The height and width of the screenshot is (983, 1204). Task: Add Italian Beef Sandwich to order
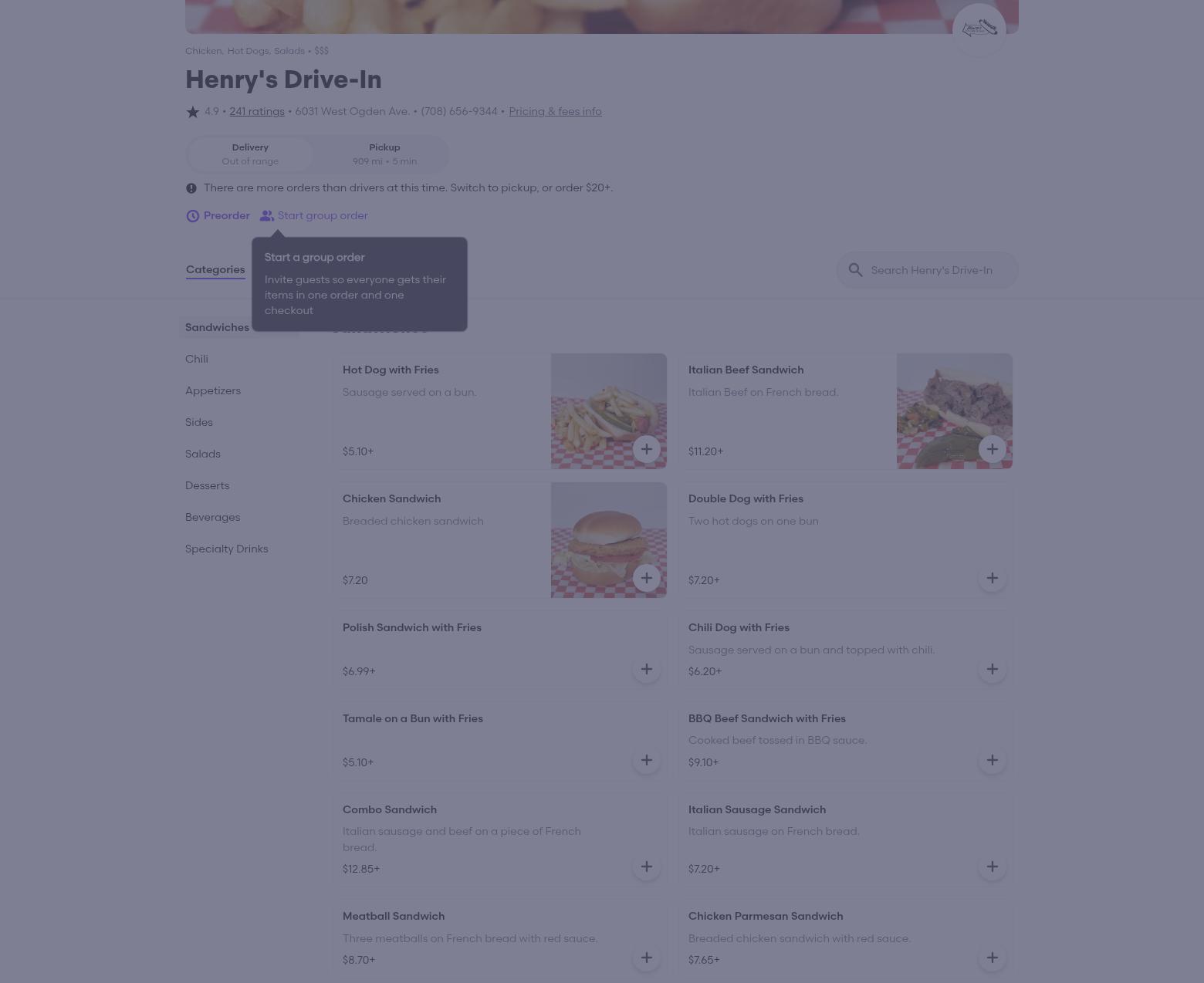(x=993, y=449)
